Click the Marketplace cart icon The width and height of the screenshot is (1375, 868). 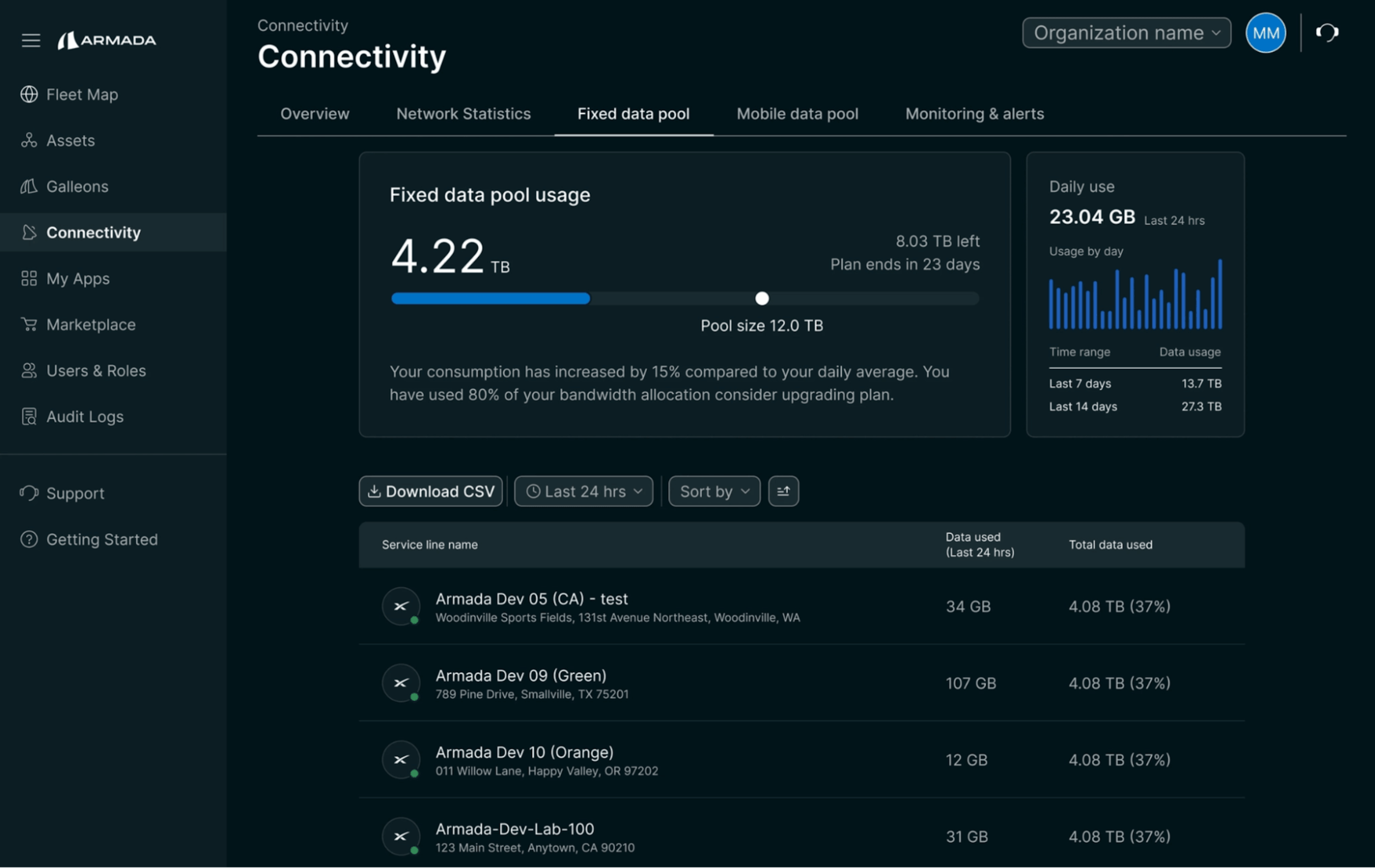click(29, 324)
